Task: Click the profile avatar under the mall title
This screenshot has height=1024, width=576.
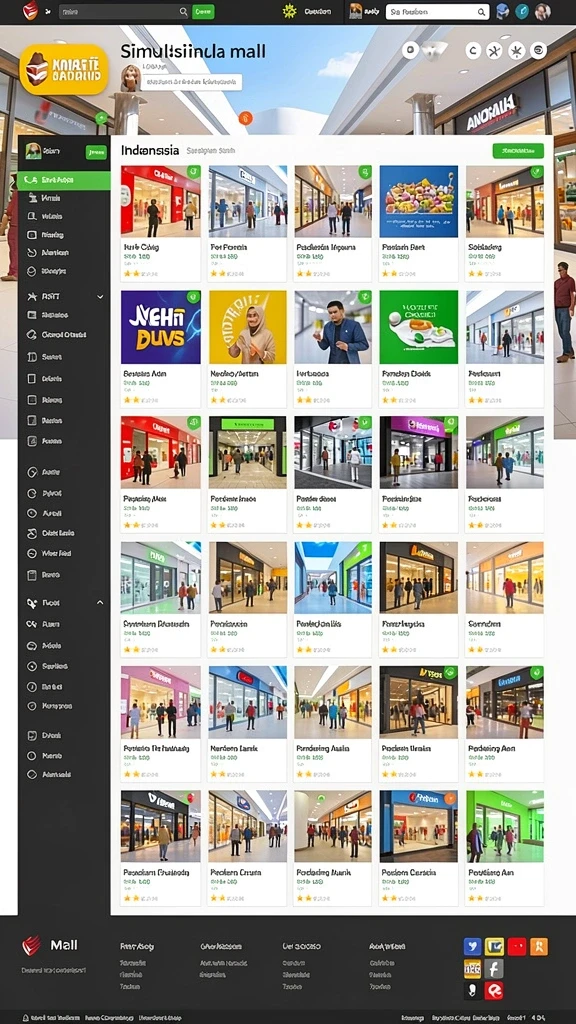Action: [131, 77]
